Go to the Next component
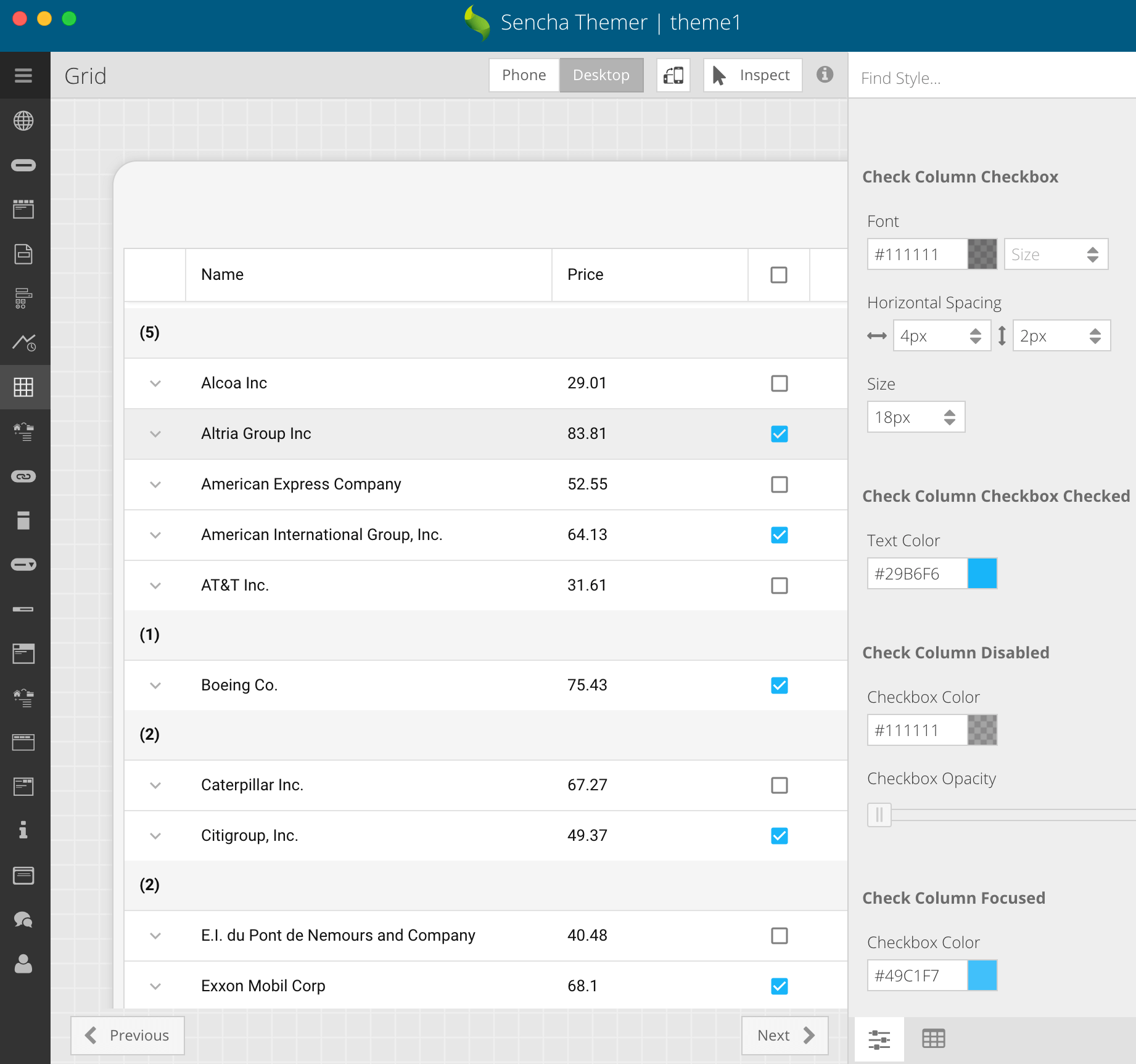 (x=785, y=1036)
